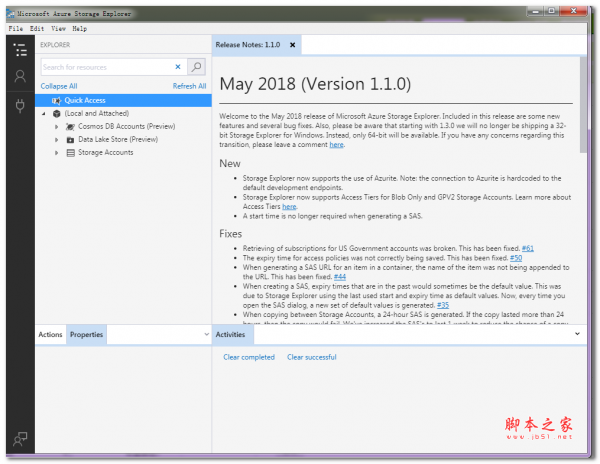600x464 pixels.
Task: Click the Cosmos DB Accounts icon
Action: point(70,127)
